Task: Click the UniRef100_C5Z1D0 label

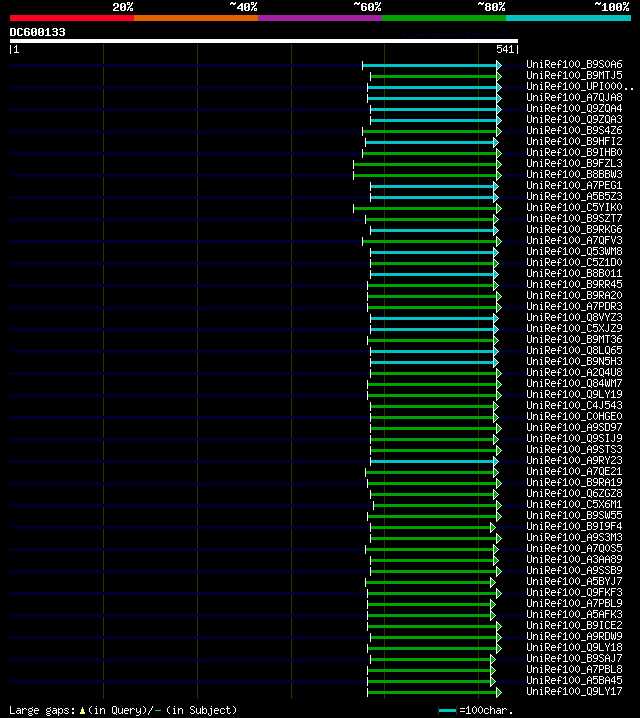Action: (574, 262)
